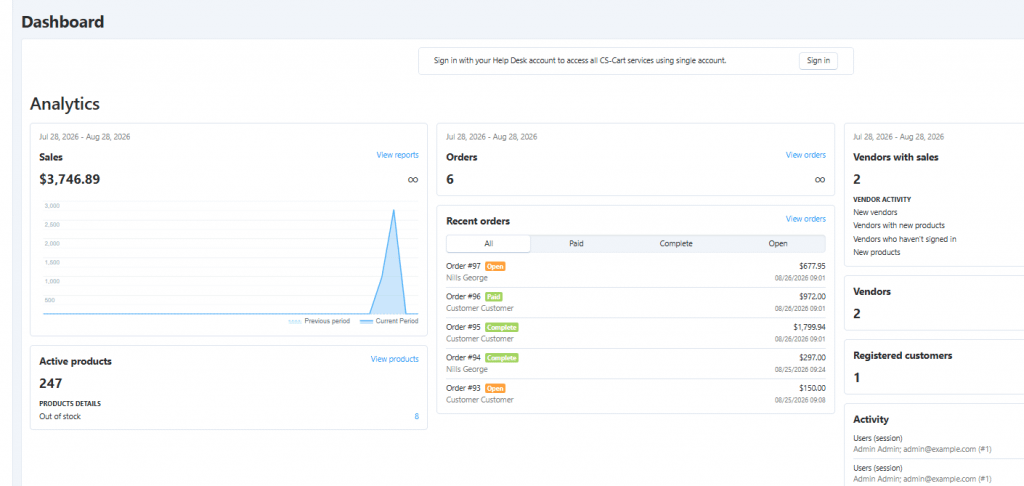The height and width of the screenshot is (486, 1024).
Task: Open Order #96
Action: click(x=463, y=297)
